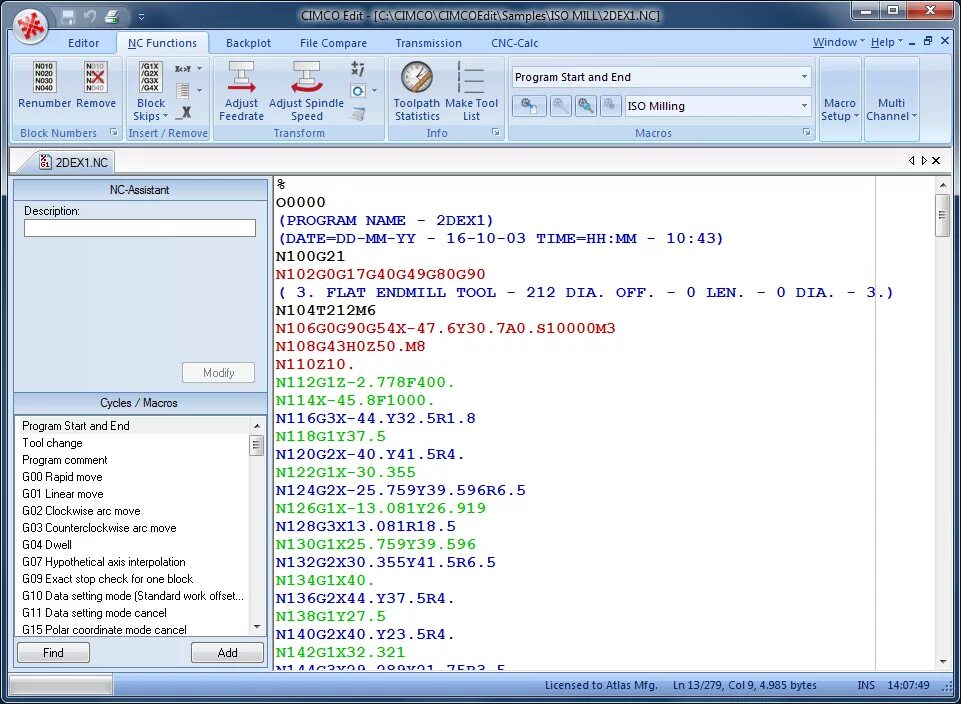Click the remove whitespace X icon
The height and width of the screenshot is (704, 961).
[184, 113]
